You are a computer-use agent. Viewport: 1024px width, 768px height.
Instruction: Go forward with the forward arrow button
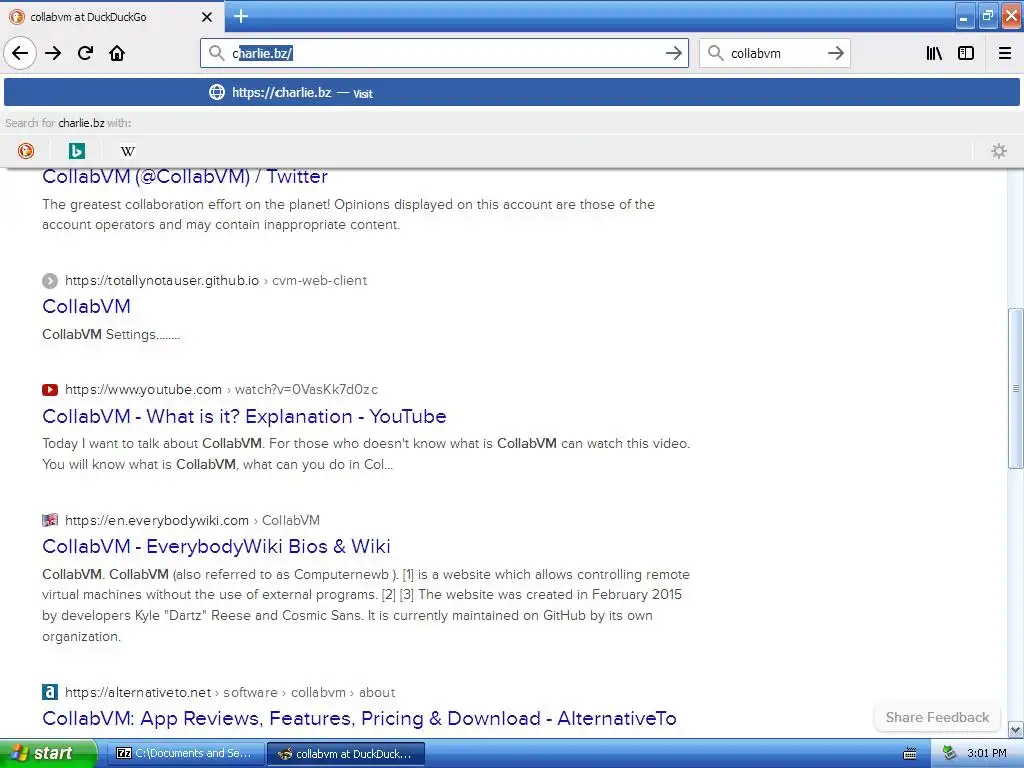[53, 53]
